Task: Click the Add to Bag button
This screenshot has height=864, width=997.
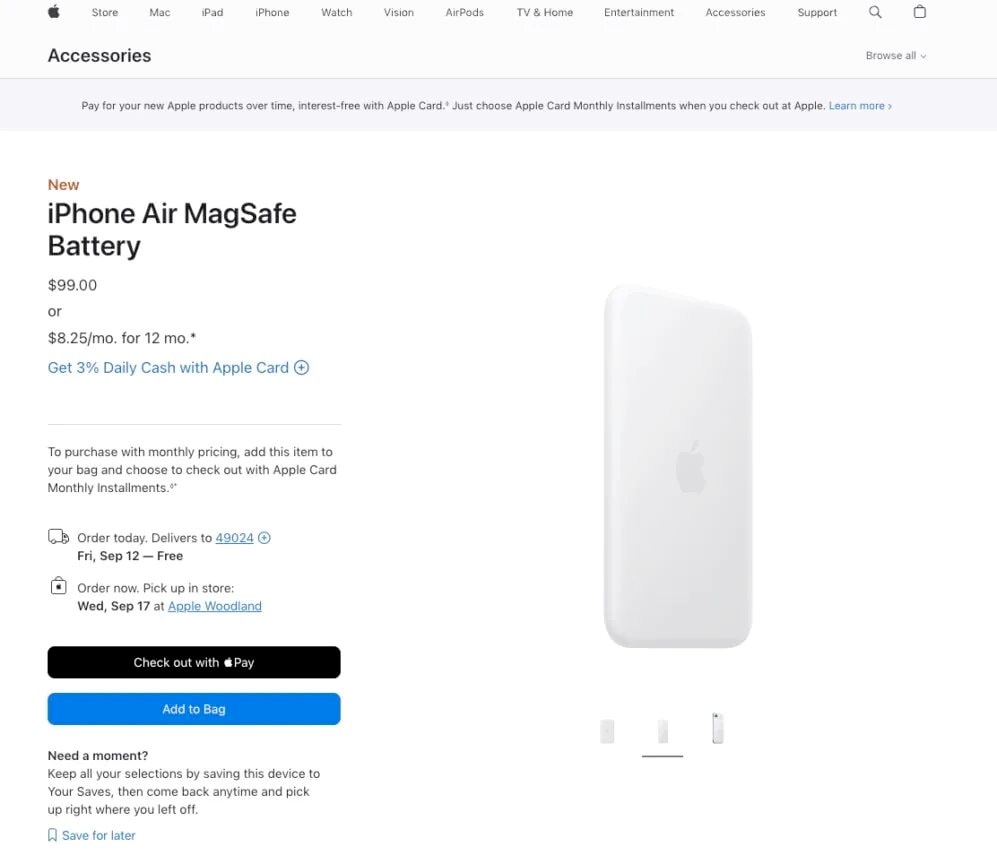Action: [x=193, y=708]
